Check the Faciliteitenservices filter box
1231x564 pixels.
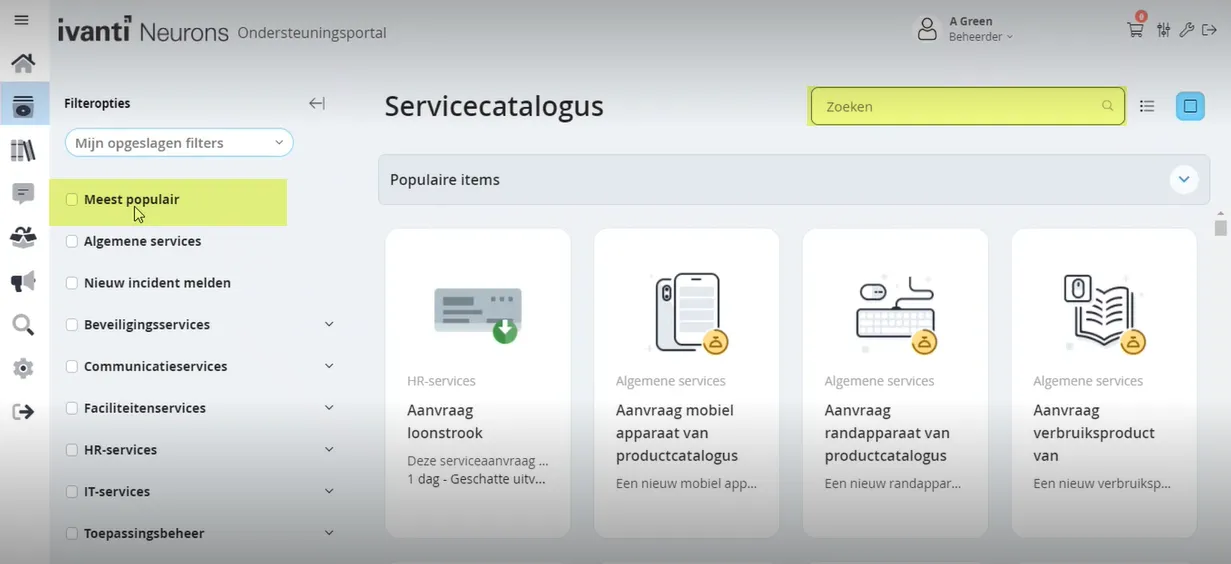coord(72,408)
